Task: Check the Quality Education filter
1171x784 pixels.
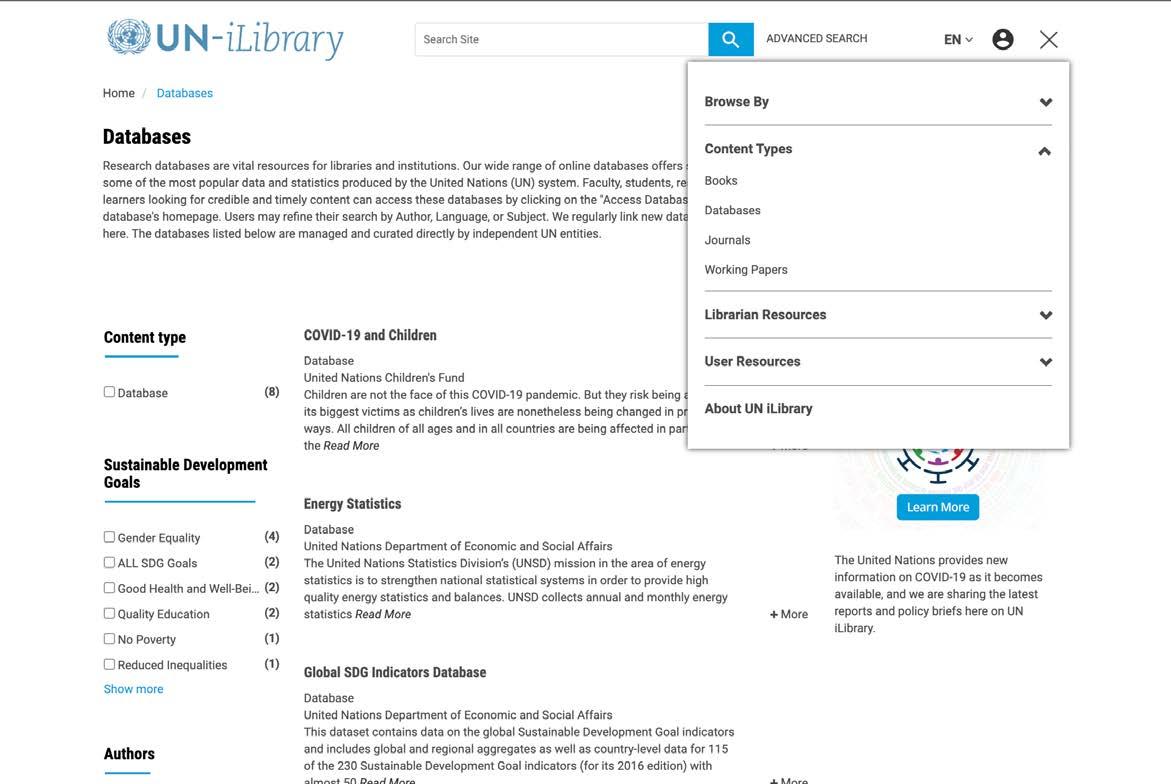Action: 109,613
